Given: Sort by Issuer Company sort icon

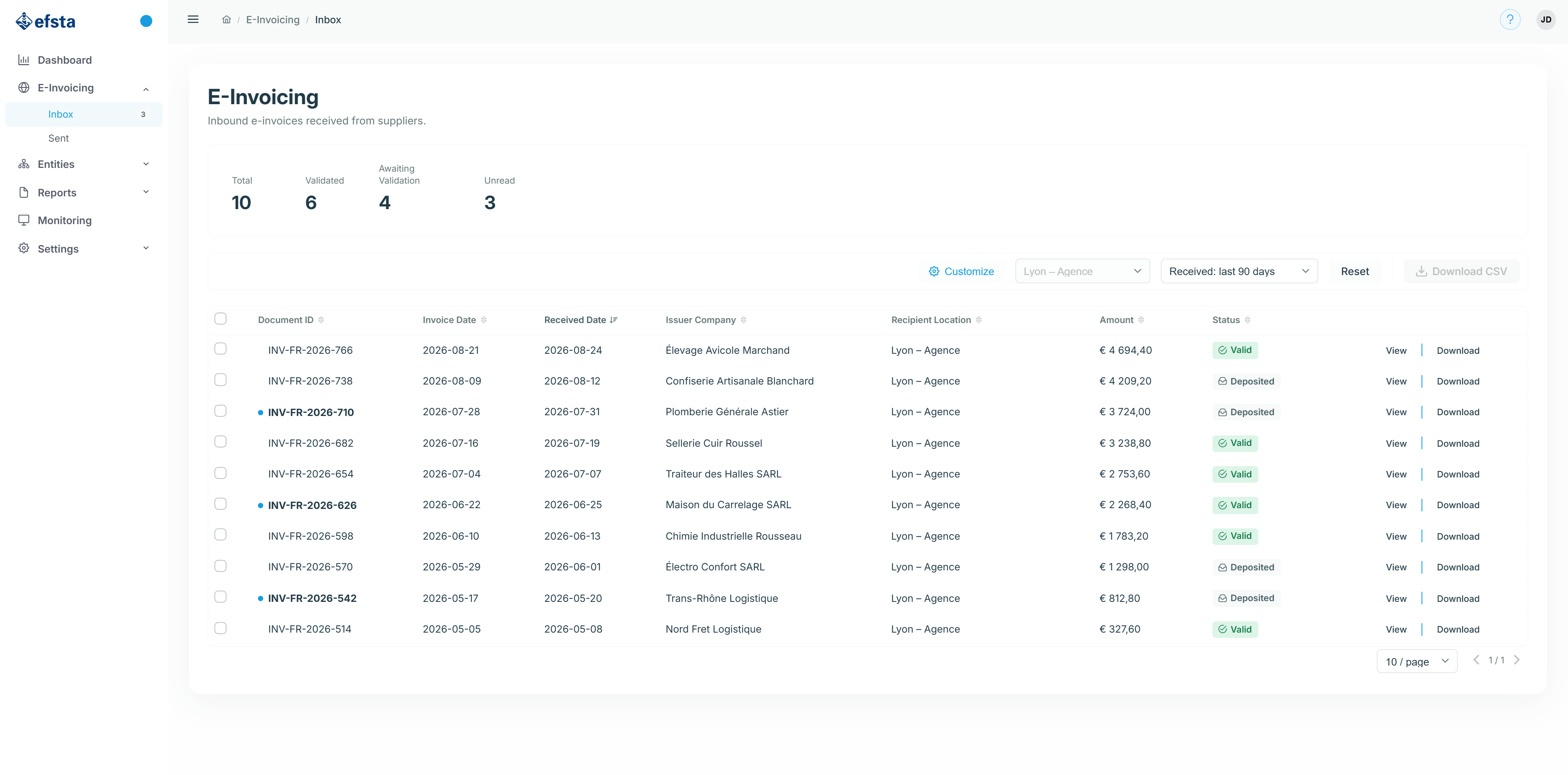Looking at the screenshot, I should pyautogui.click(x=743, y=320).
